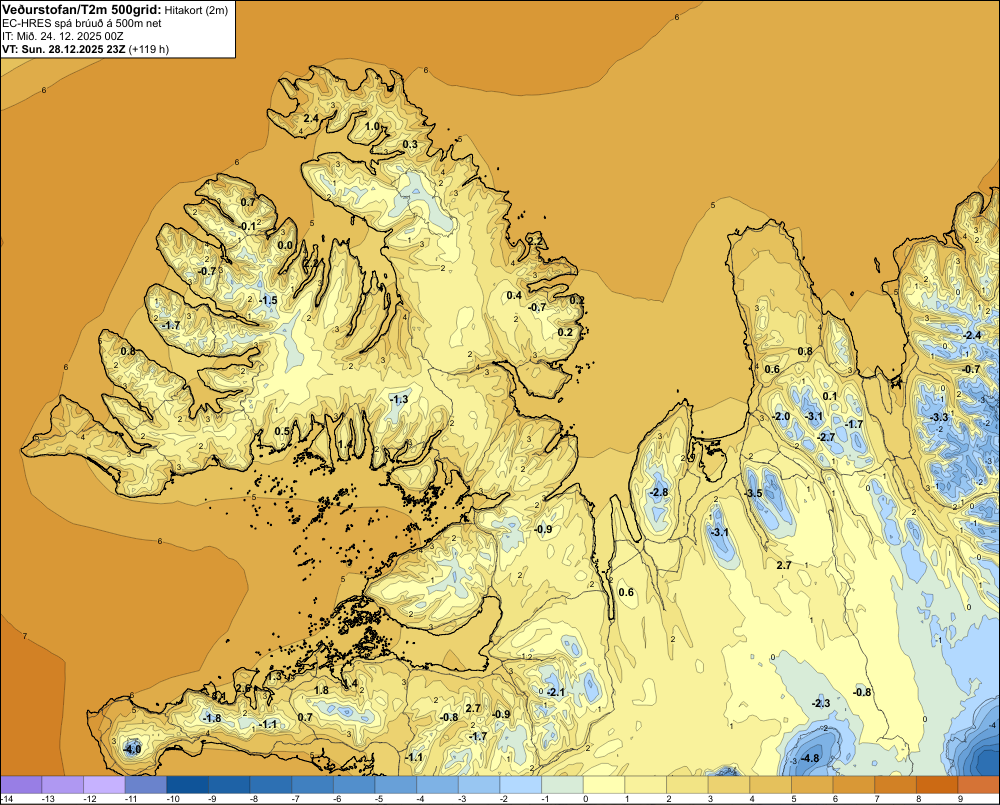This screenshot has width=1000, height=805.
Task: Click the title "Veðurstofan/T2m 500grid:"
Action: [x=82, y=10]
